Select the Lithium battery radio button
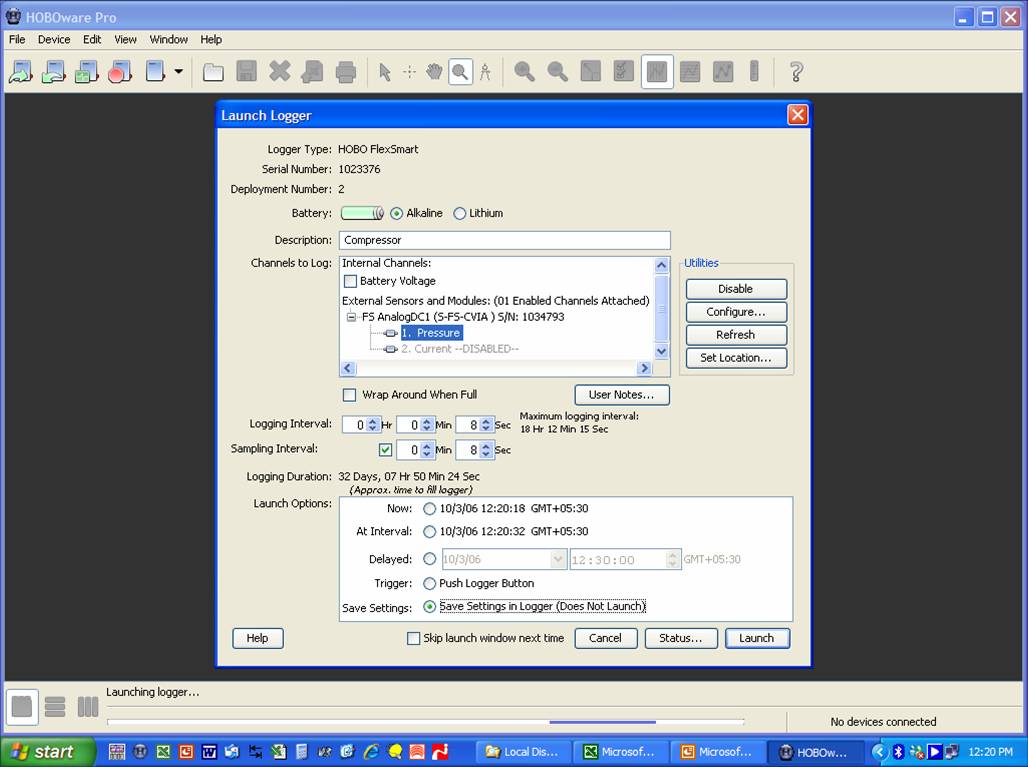Image resolution: width=1028 pixels, height=767 pixels. tap(460, 213)
